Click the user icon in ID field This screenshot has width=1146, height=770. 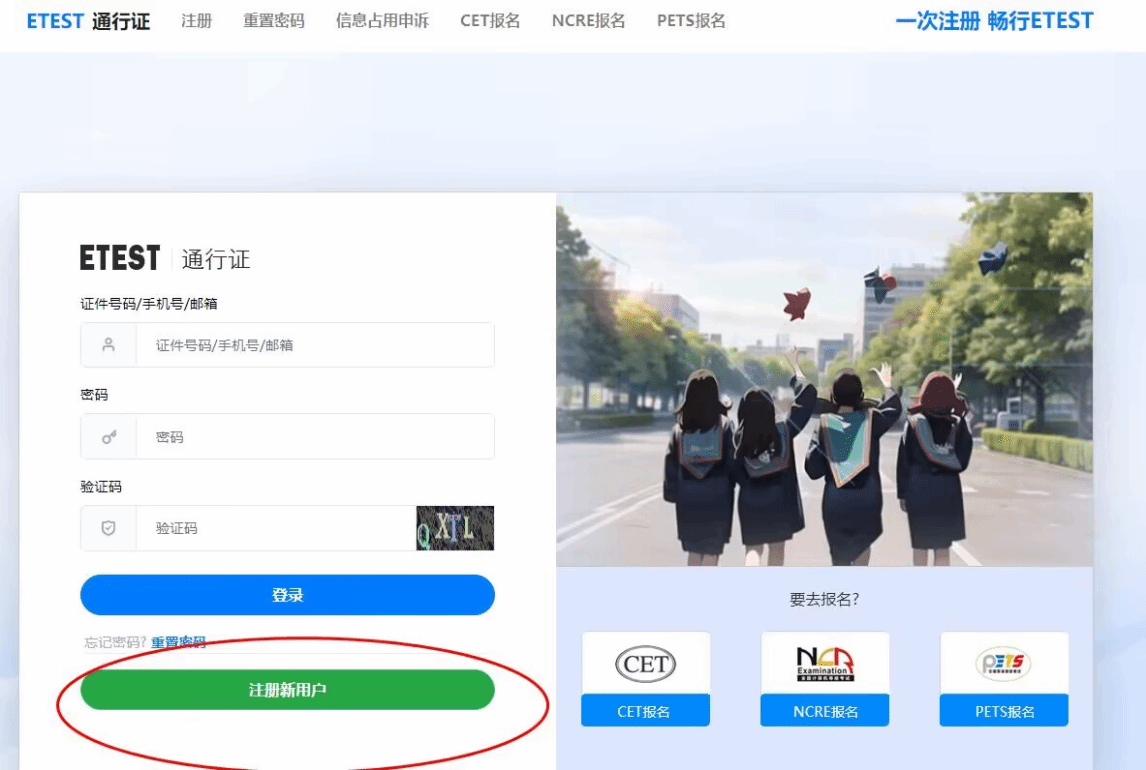tap(109, 345)
